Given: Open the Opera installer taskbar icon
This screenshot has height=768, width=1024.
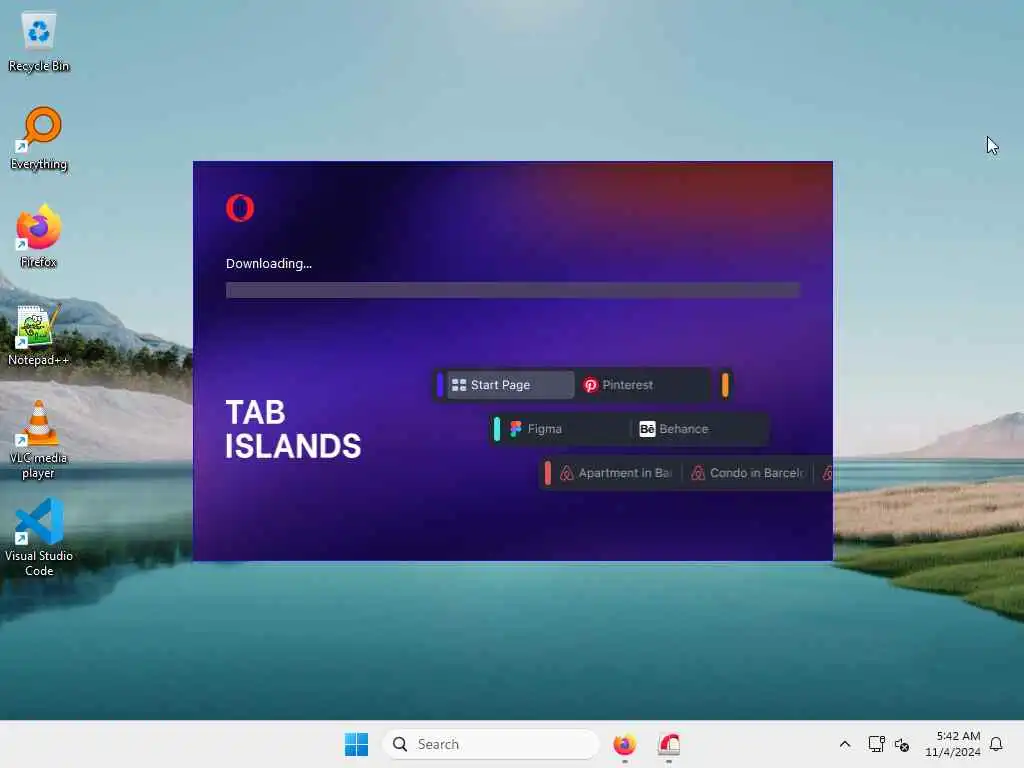Looking at the screenshot, I should pos(669,744).
